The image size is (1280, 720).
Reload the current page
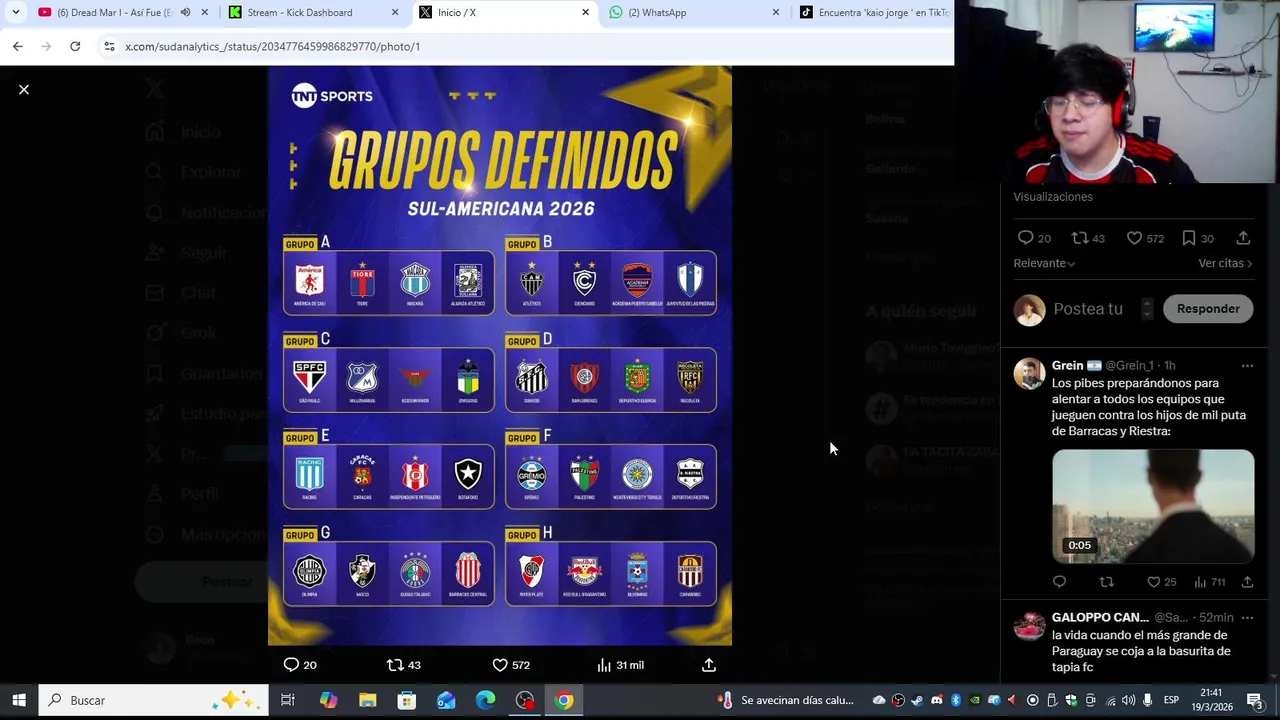[75, 46]
